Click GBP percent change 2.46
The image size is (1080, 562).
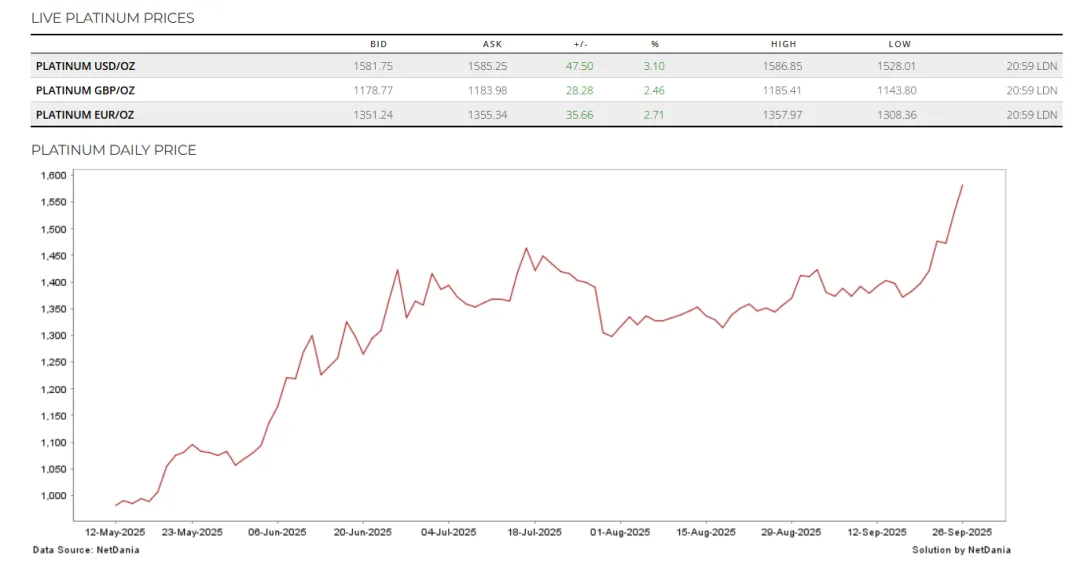point(654,90)
